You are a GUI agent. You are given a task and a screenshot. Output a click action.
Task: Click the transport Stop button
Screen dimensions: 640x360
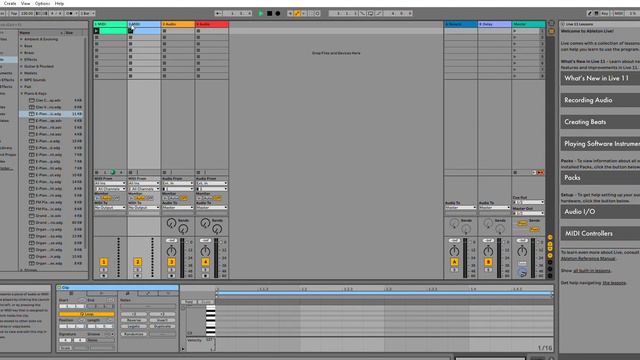[x=269, y=13]
